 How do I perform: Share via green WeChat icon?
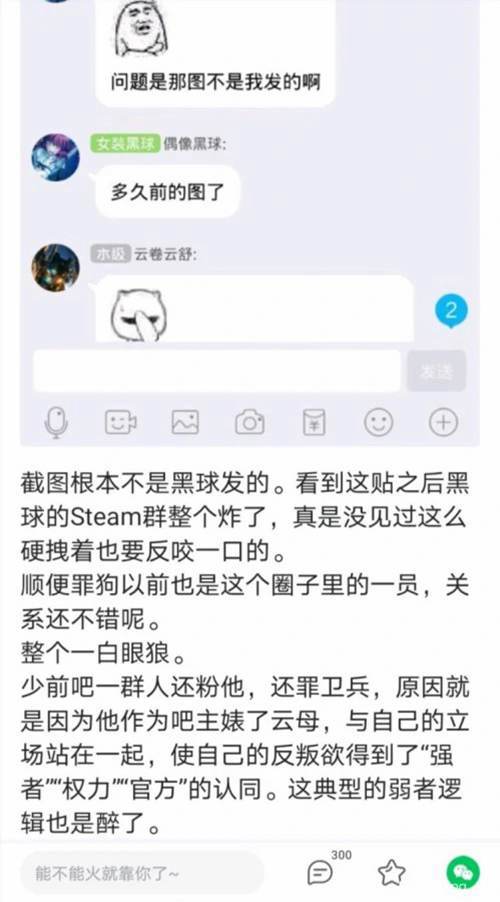click(463, 873)
